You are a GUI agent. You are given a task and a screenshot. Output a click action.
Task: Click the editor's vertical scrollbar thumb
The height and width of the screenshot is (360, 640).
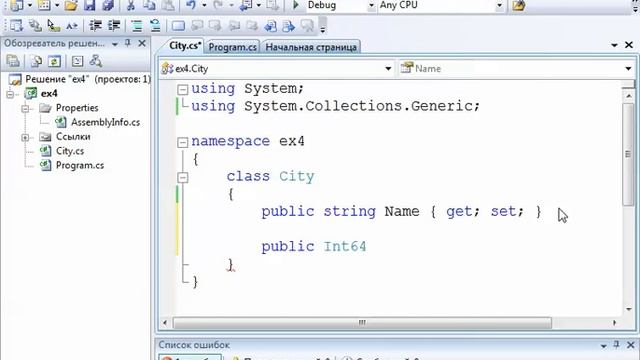(x=628, y=153)
